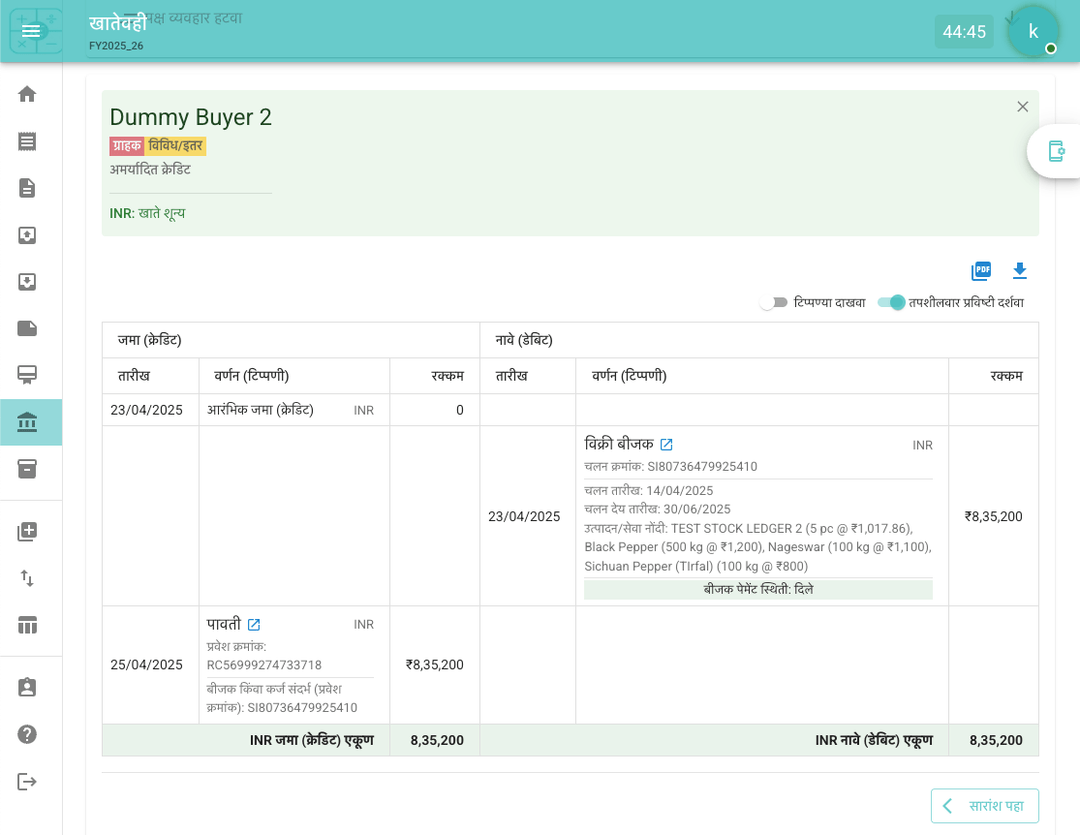
Task: Click the logout icon in sidebar
Action: pyautogui.click(x=27, y=781)
